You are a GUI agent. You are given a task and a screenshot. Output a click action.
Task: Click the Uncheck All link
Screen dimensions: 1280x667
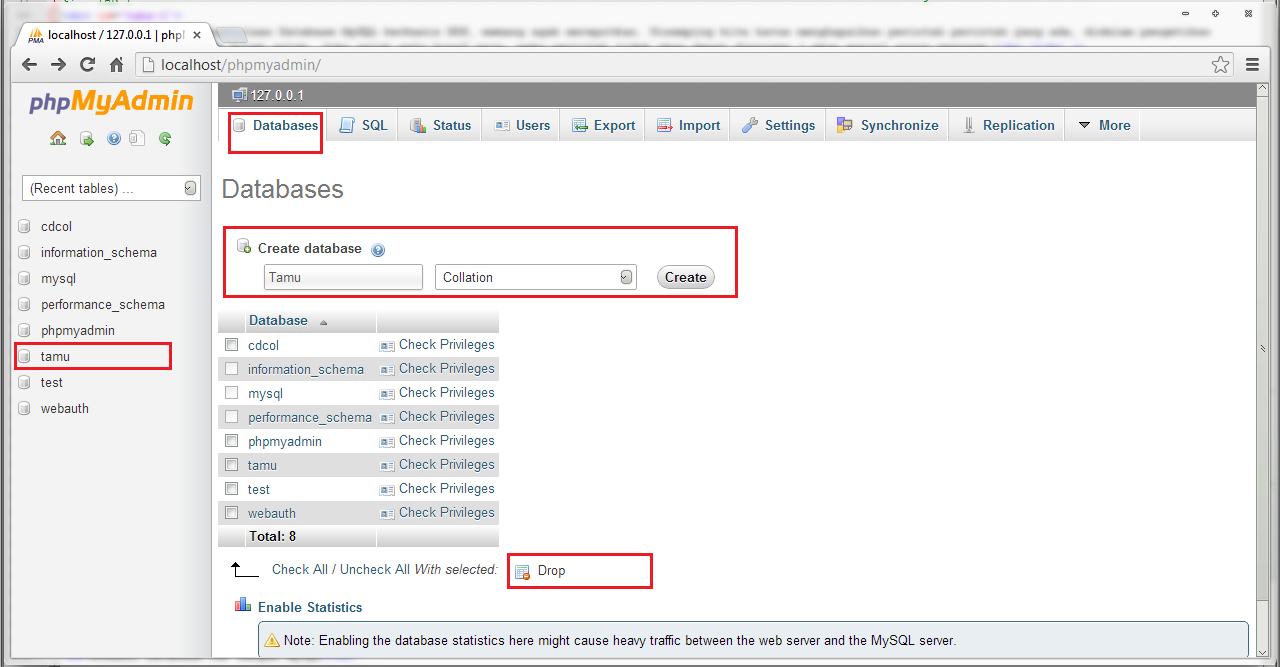(375, 569)
